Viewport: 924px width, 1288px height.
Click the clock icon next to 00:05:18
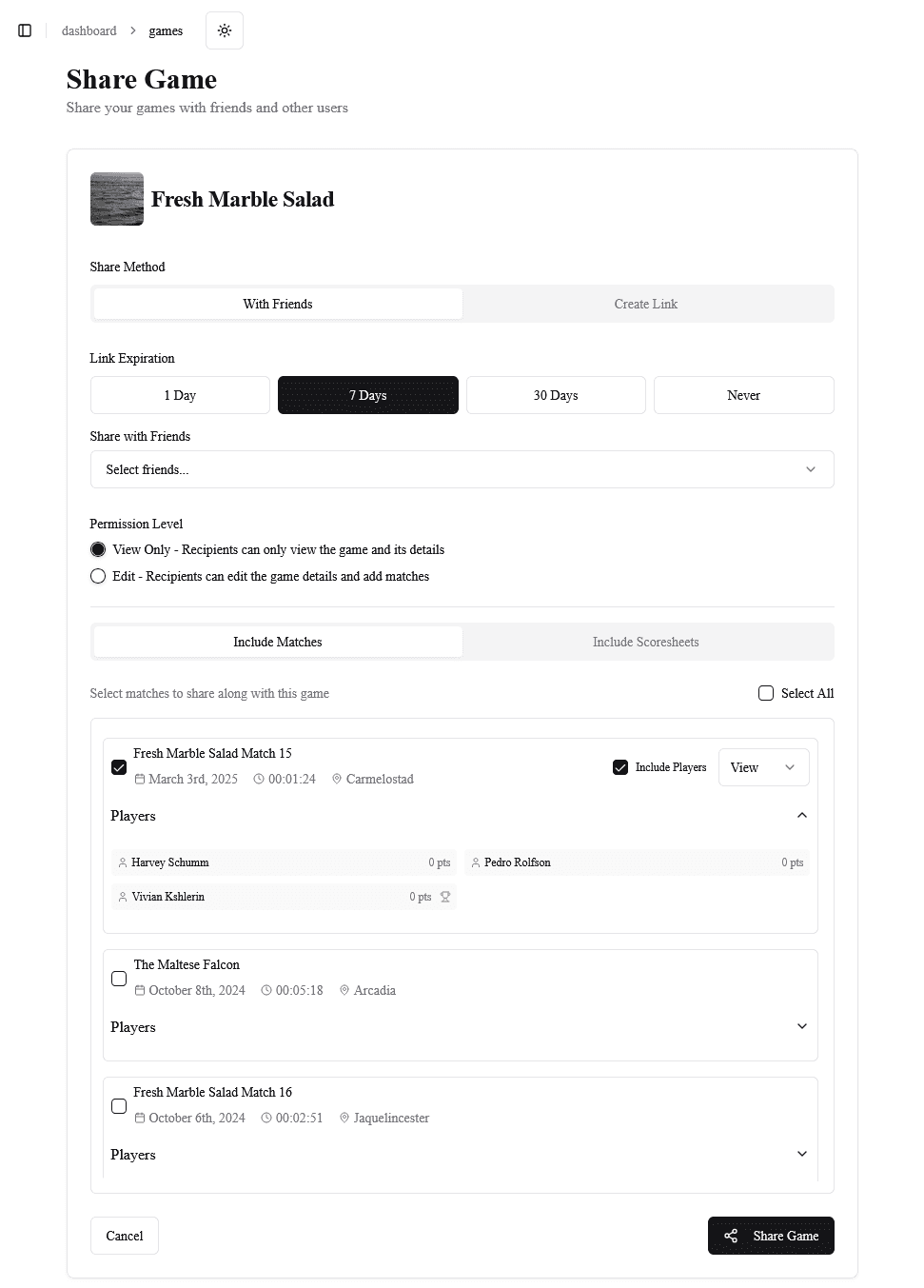267,990
